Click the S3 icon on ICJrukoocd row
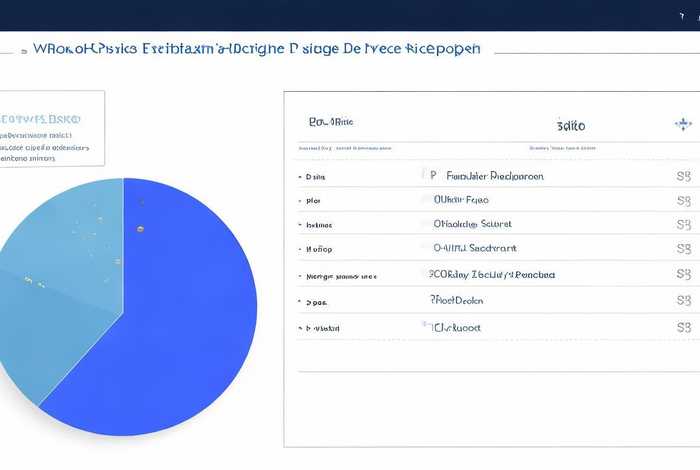The width and height of the screenshot is (700, 470). (x=684, y=327)
